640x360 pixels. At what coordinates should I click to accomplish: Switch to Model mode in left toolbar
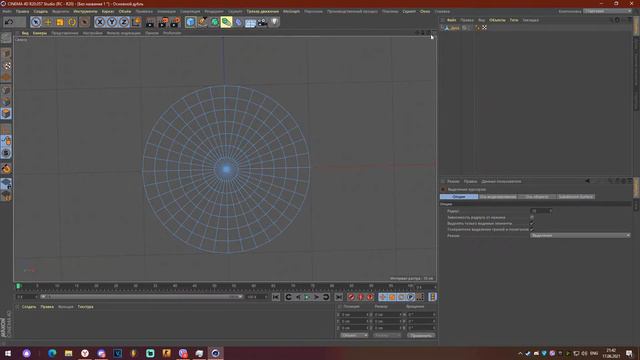tap(6, 53)
